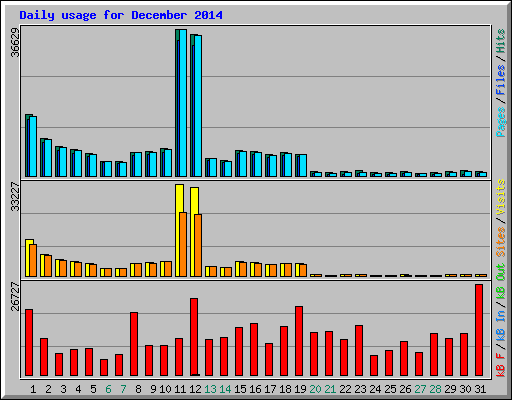
Task: Click green weekend day label 27
Action: (x=420, y=389)
